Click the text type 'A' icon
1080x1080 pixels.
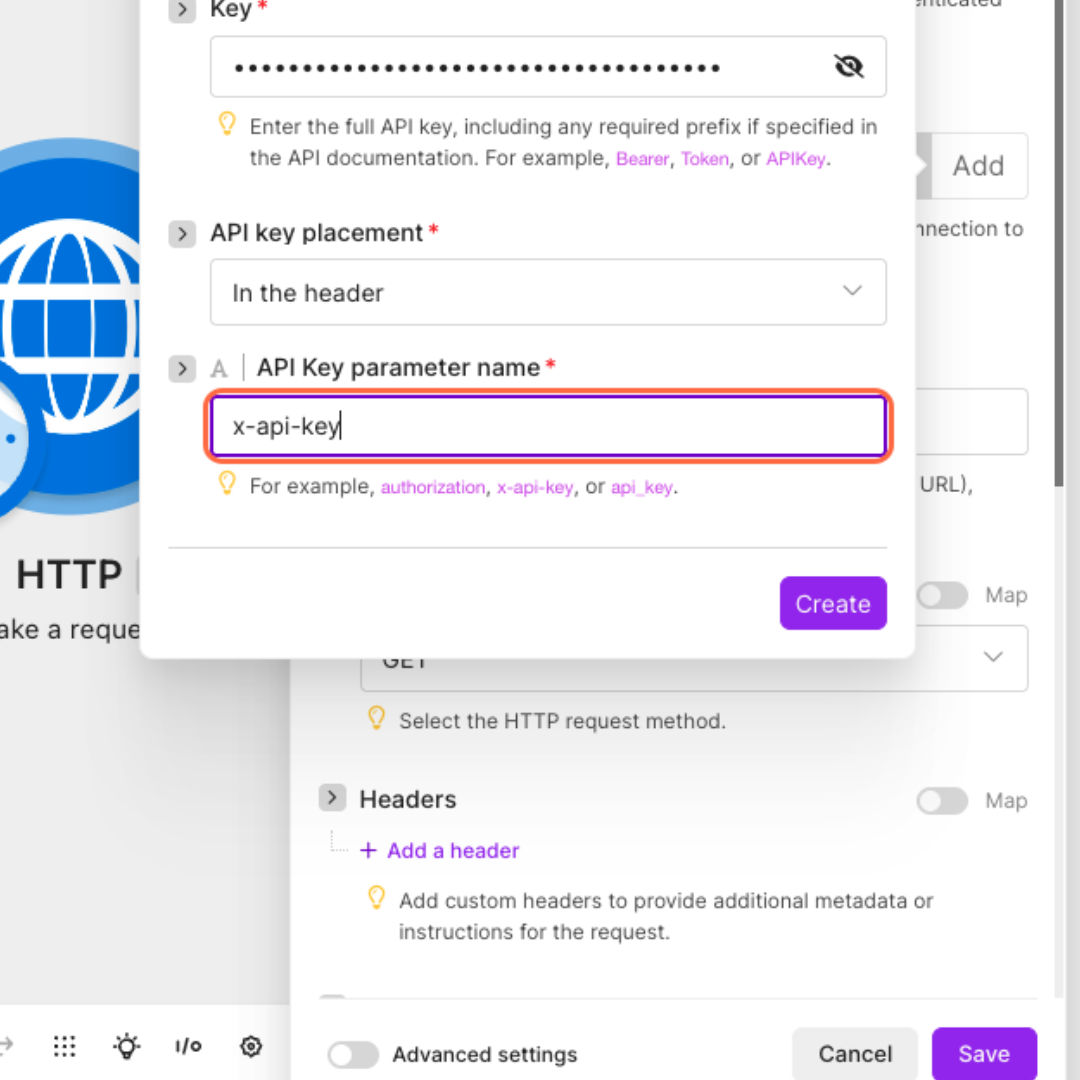219,369
